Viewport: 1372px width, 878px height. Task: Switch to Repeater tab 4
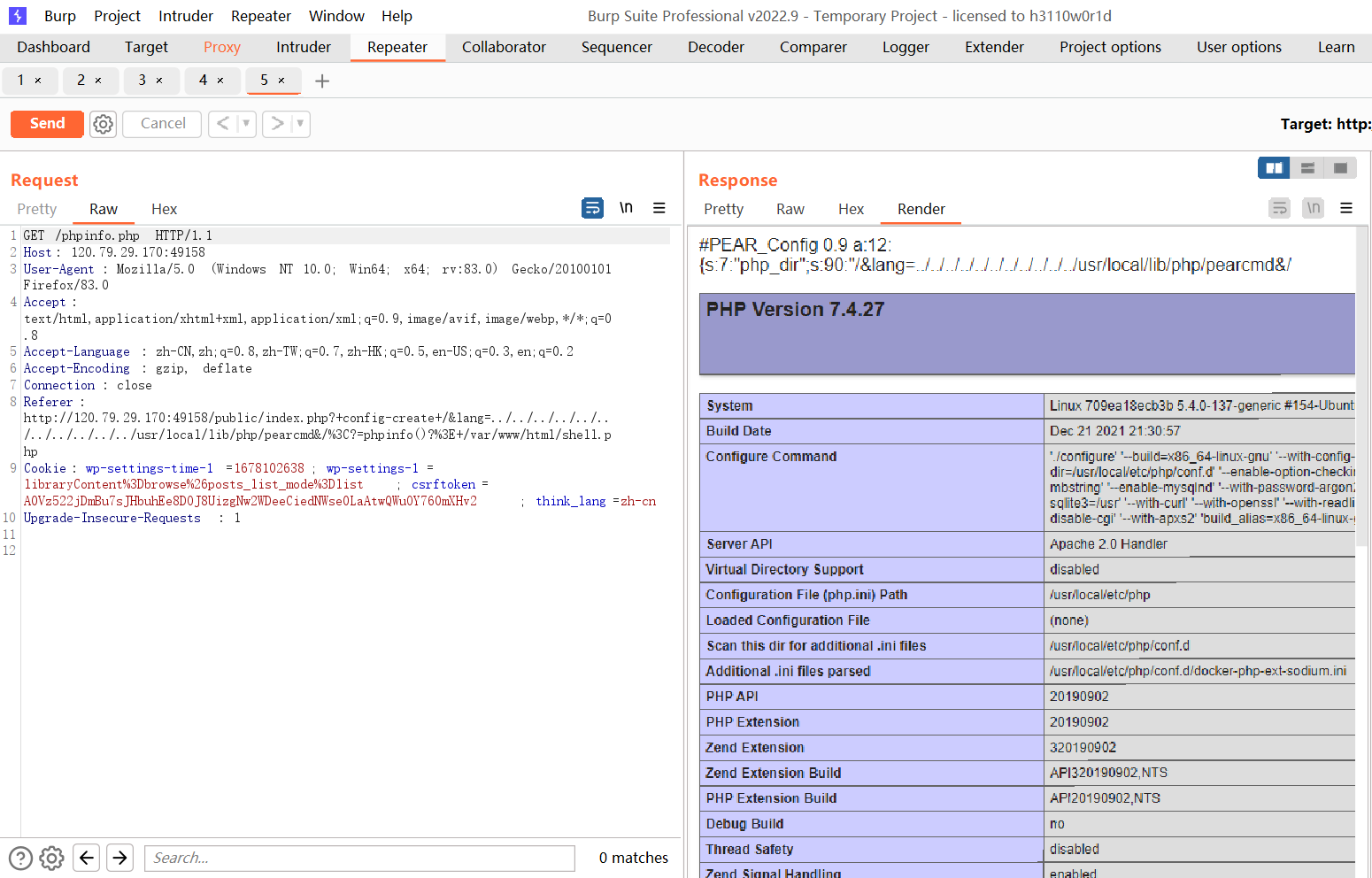(203, 81)
